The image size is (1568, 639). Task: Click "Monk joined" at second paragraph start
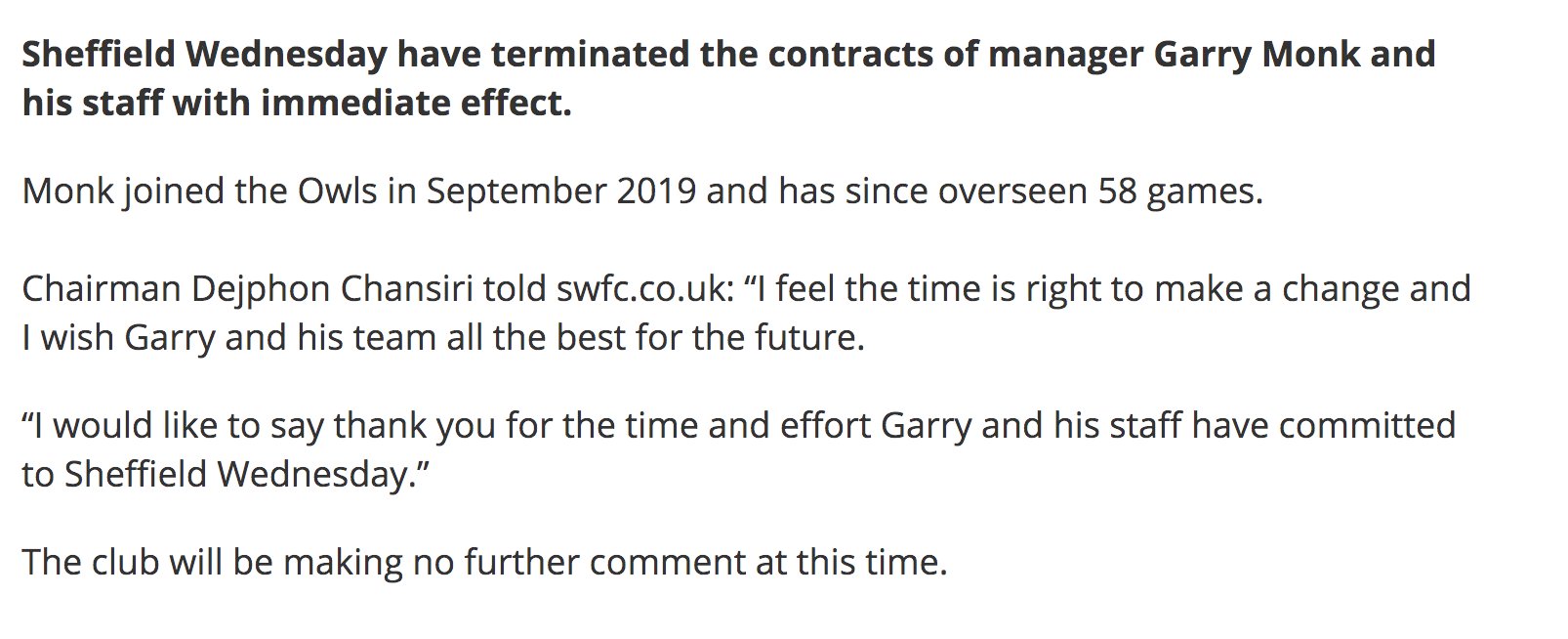click(121, 191)
